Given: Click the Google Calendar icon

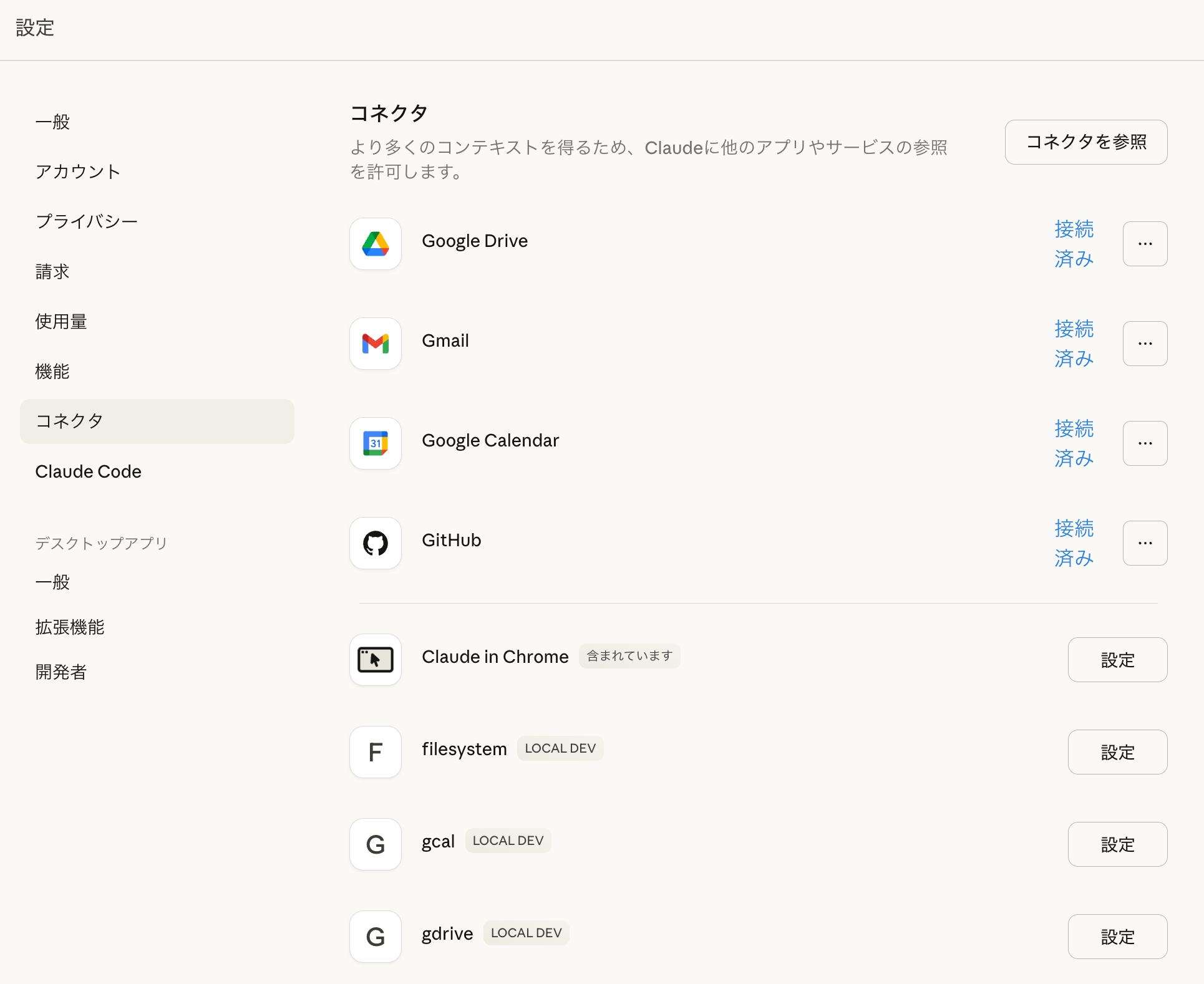Looking at the screenshot, I should click(x=376, y=443).
